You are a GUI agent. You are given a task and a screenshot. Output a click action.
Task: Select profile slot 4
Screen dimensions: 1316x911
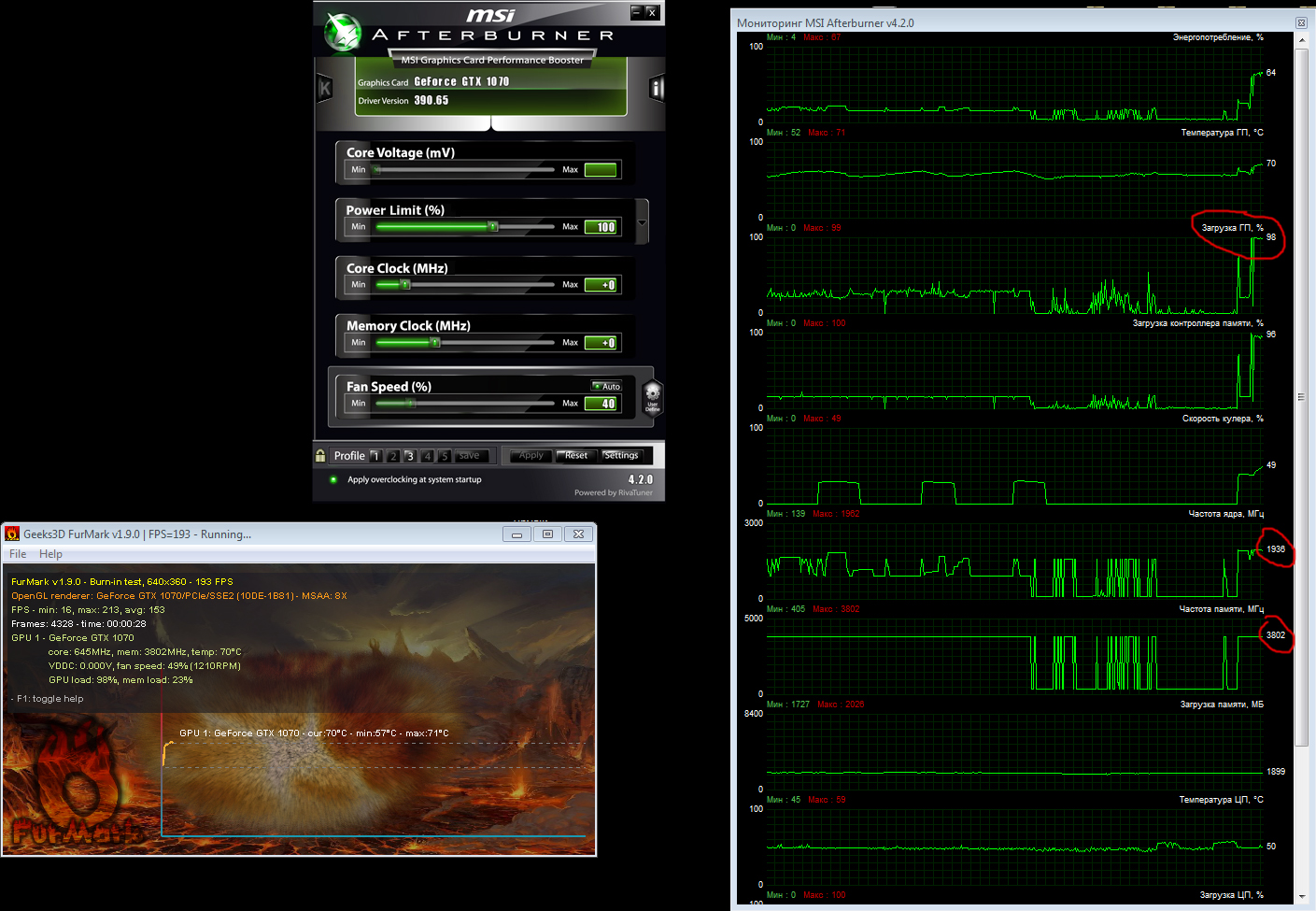428,456
